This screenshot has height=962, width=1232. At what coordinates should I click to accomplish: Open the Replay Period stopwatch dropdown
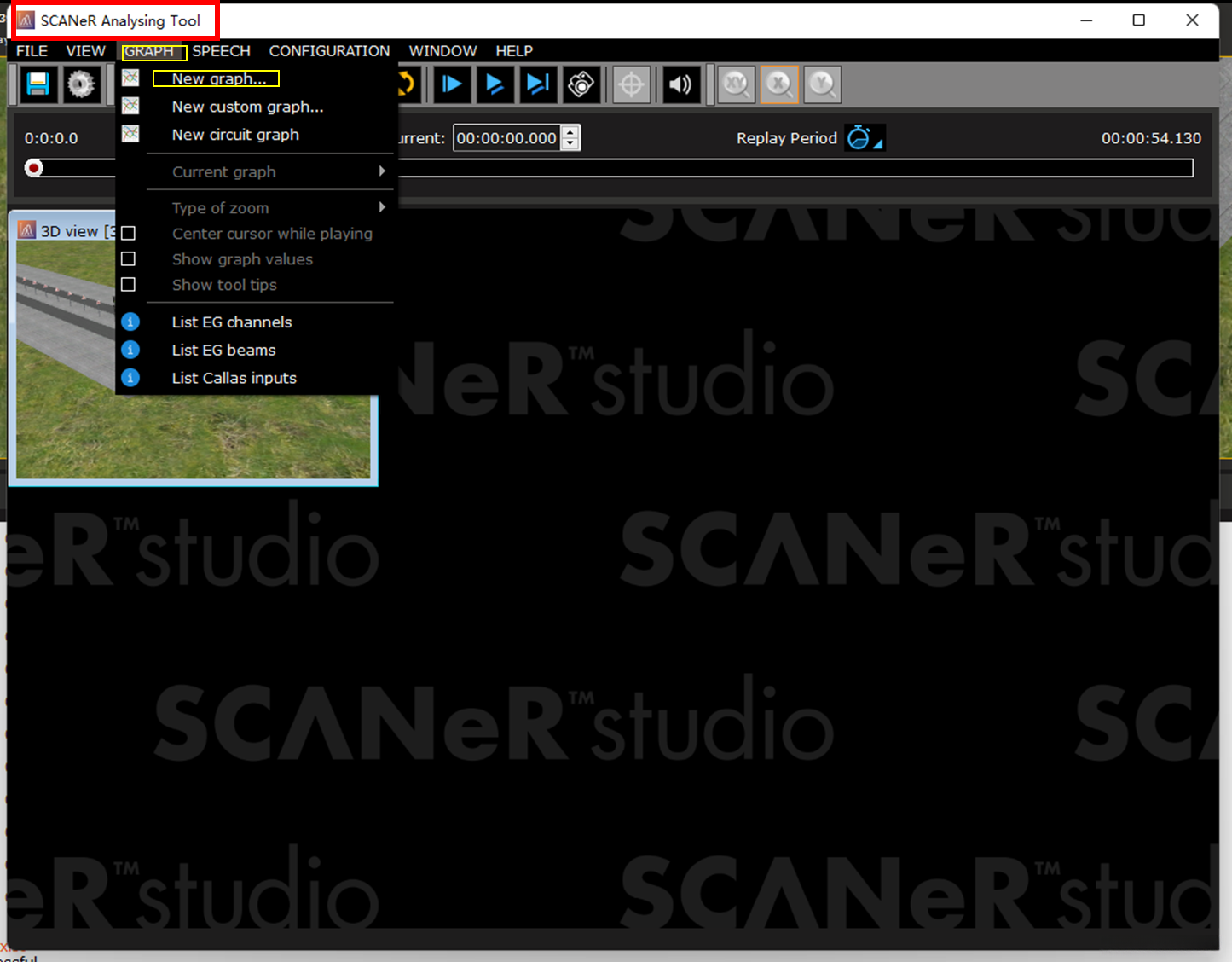[865, 137]
